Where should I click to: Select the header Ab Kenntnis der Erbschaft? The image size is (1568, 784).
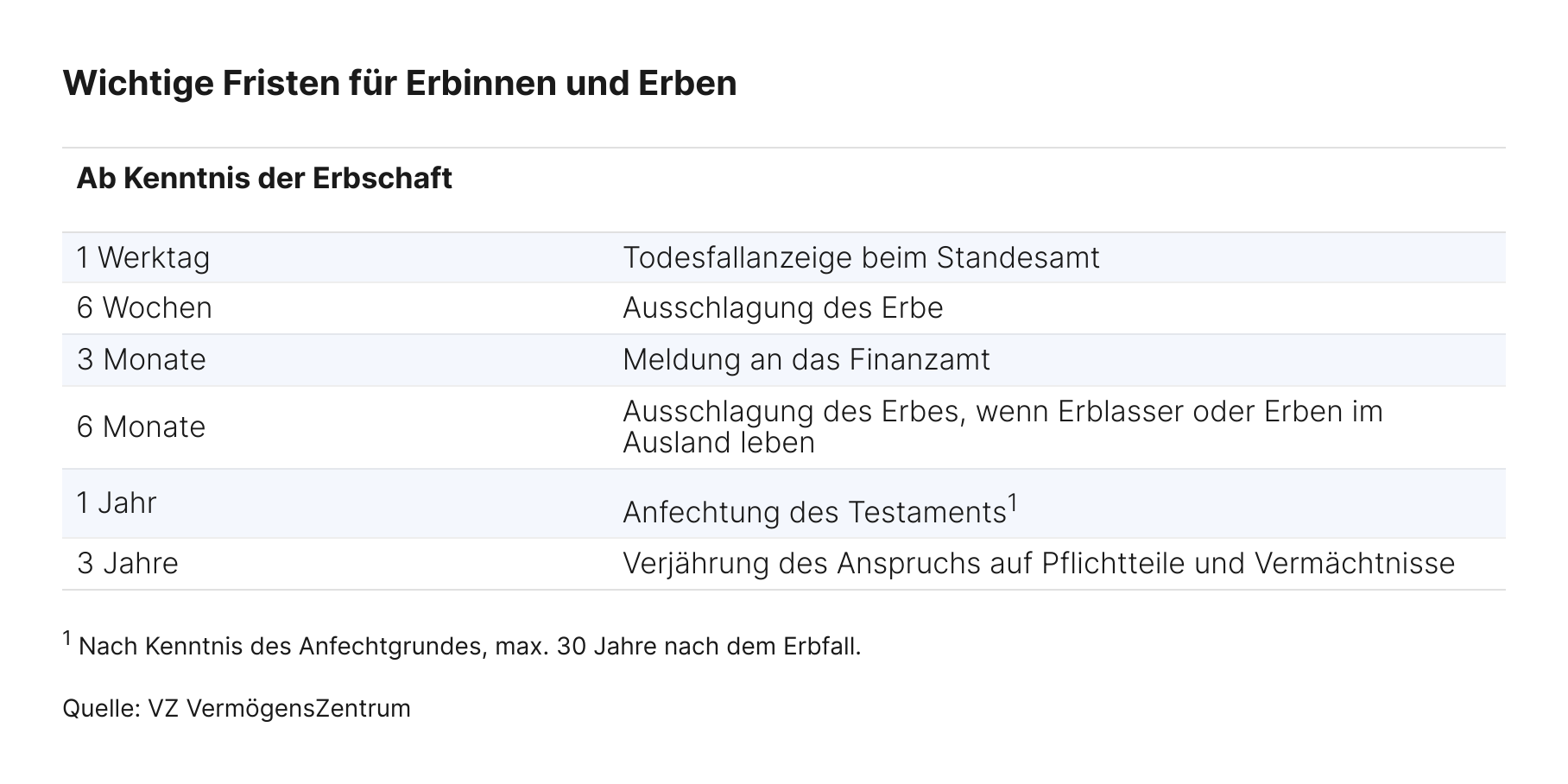(264, 179)
